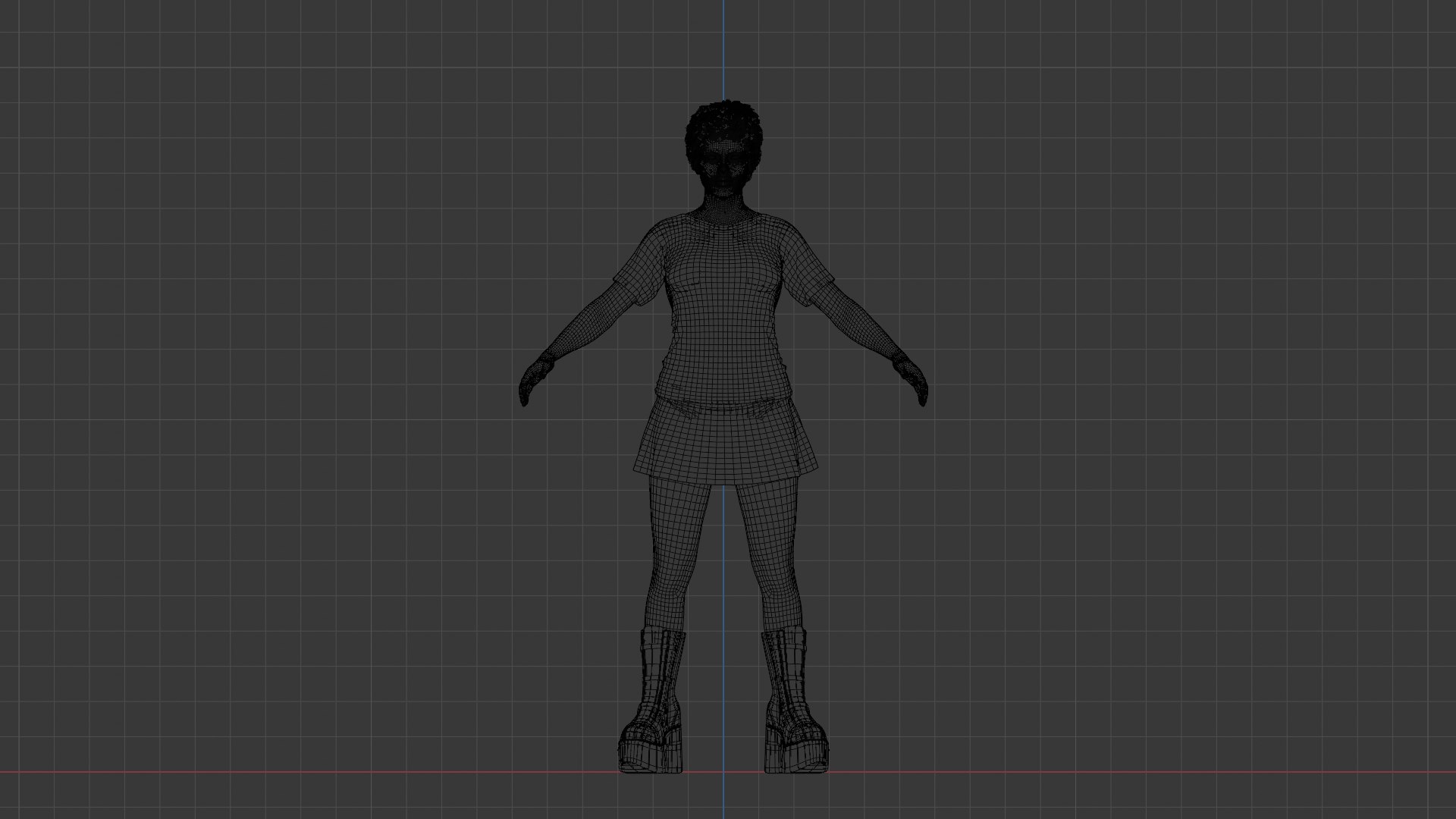Select the character's curly hair mesh
Image resolution: width=1456 pixels, height=819 pixels.
coord(723,121)
